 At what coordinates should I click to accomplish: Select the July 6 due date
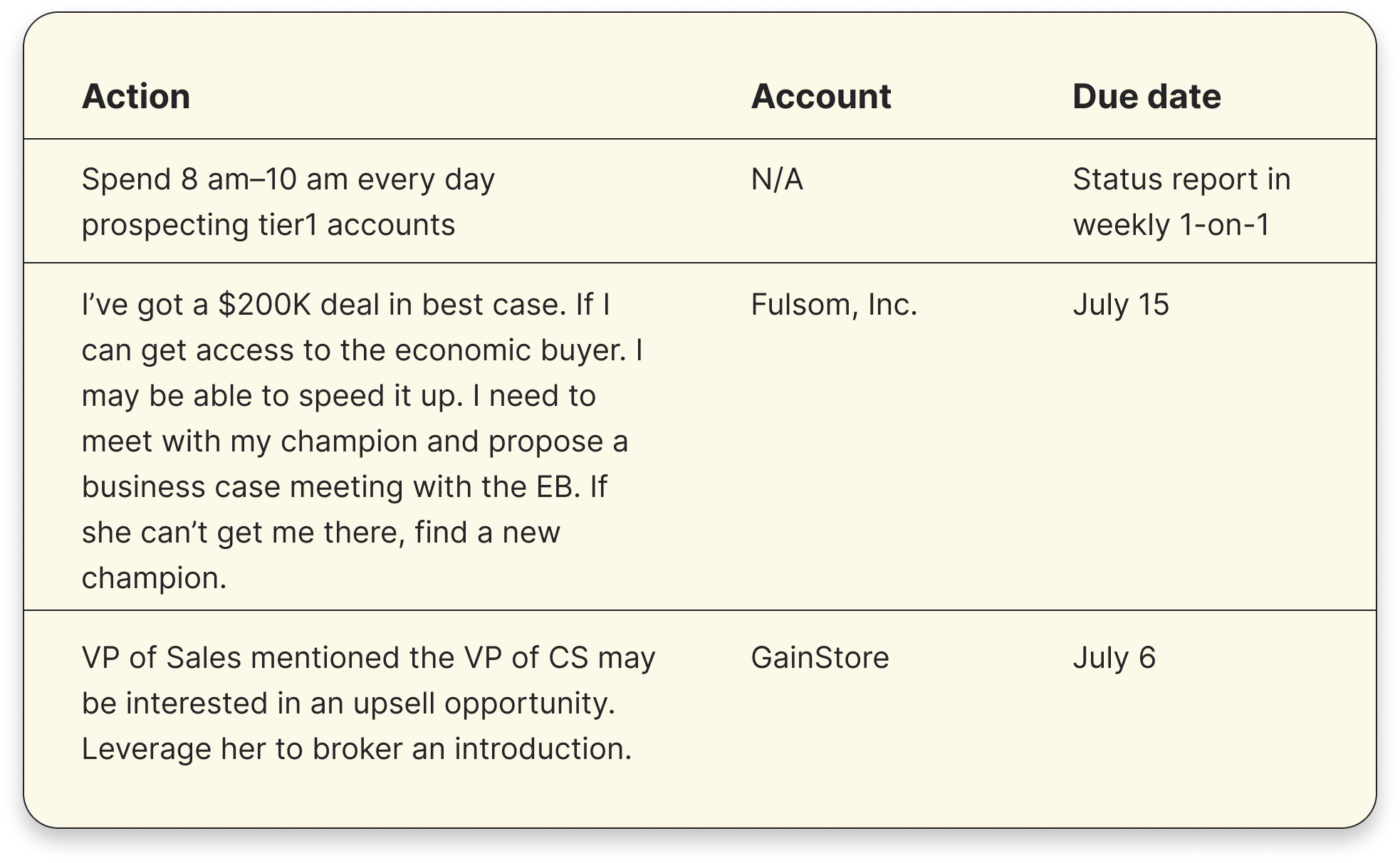[1114, 658]
